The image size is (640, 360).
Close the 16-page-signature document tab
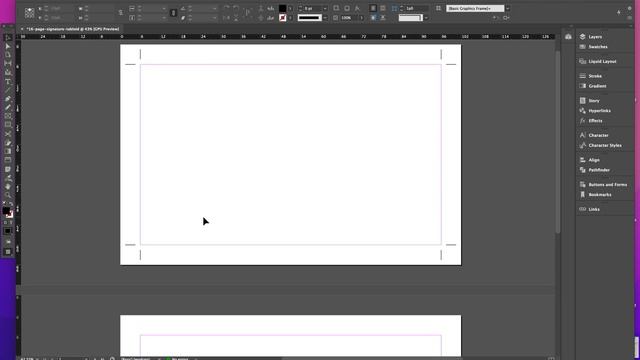click(x=22, y=29)
